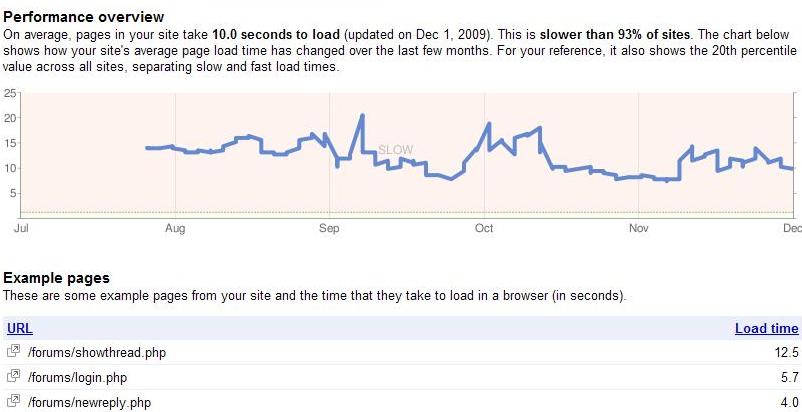Click external link icon next to /forums/login.php

(13, 377)
